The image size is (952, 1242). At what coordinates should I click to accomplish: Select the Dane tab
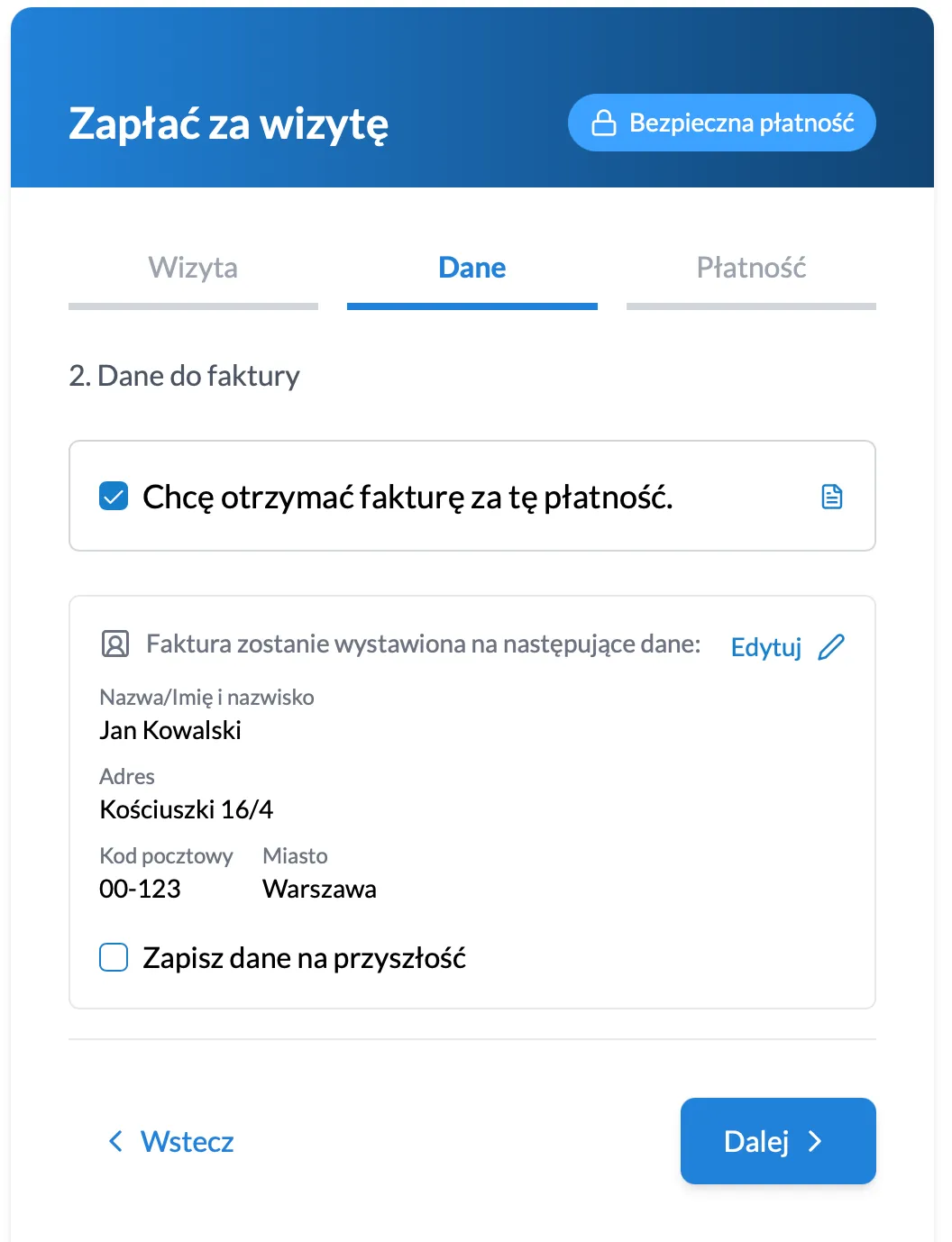coord(471,268)
